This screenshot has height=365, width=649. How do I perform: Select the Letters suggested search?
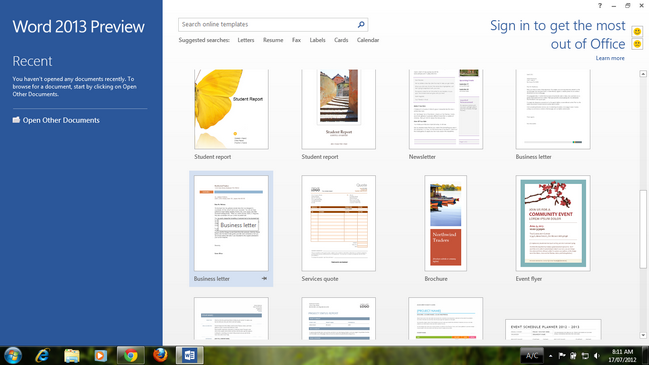(246, 40)
